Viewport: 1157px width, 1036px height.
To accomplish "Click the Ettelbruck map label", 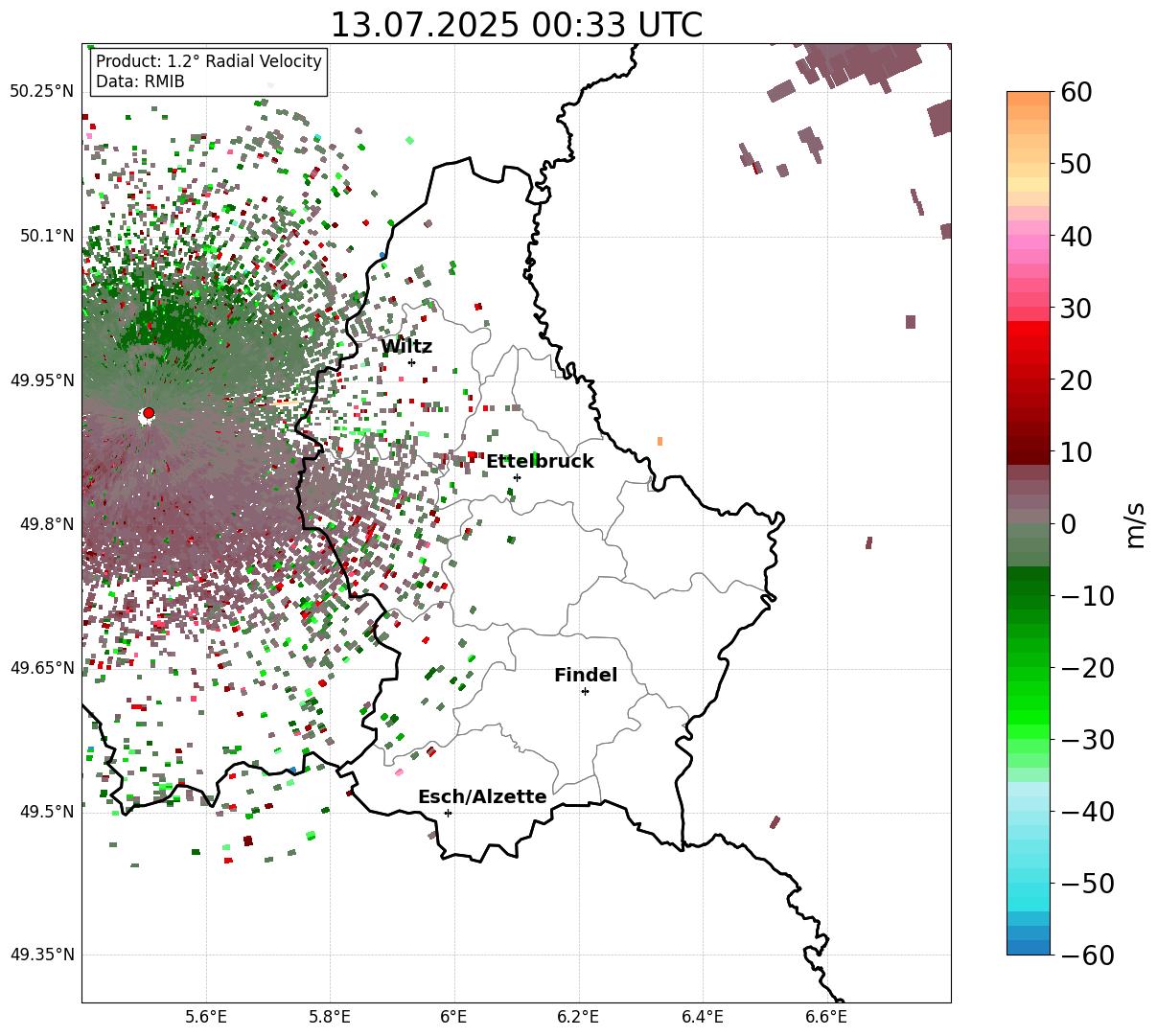I will click(540, 462).
